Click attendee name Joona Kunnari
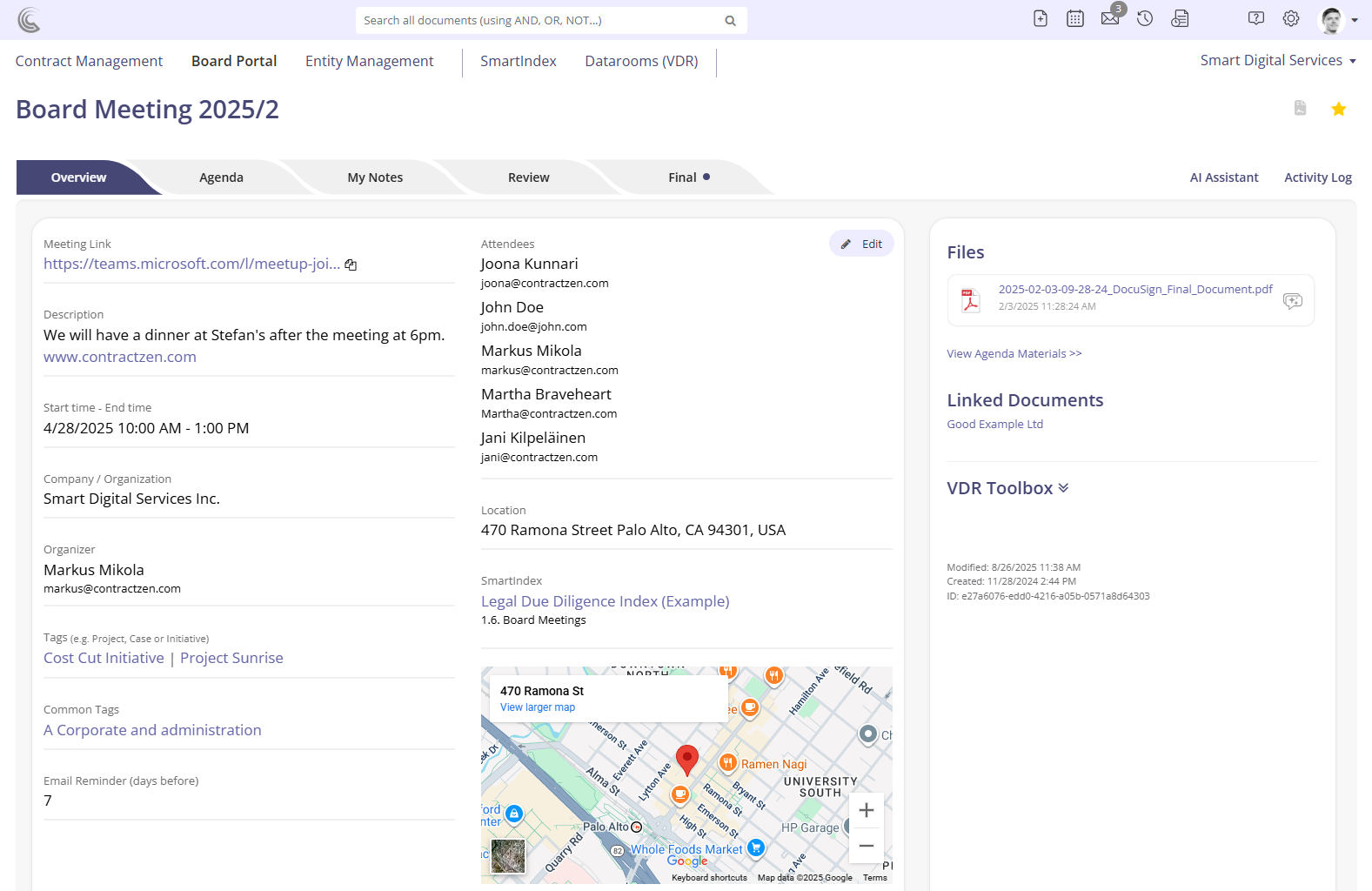This screenshot has height=891, width=1372. click(529, 264)
